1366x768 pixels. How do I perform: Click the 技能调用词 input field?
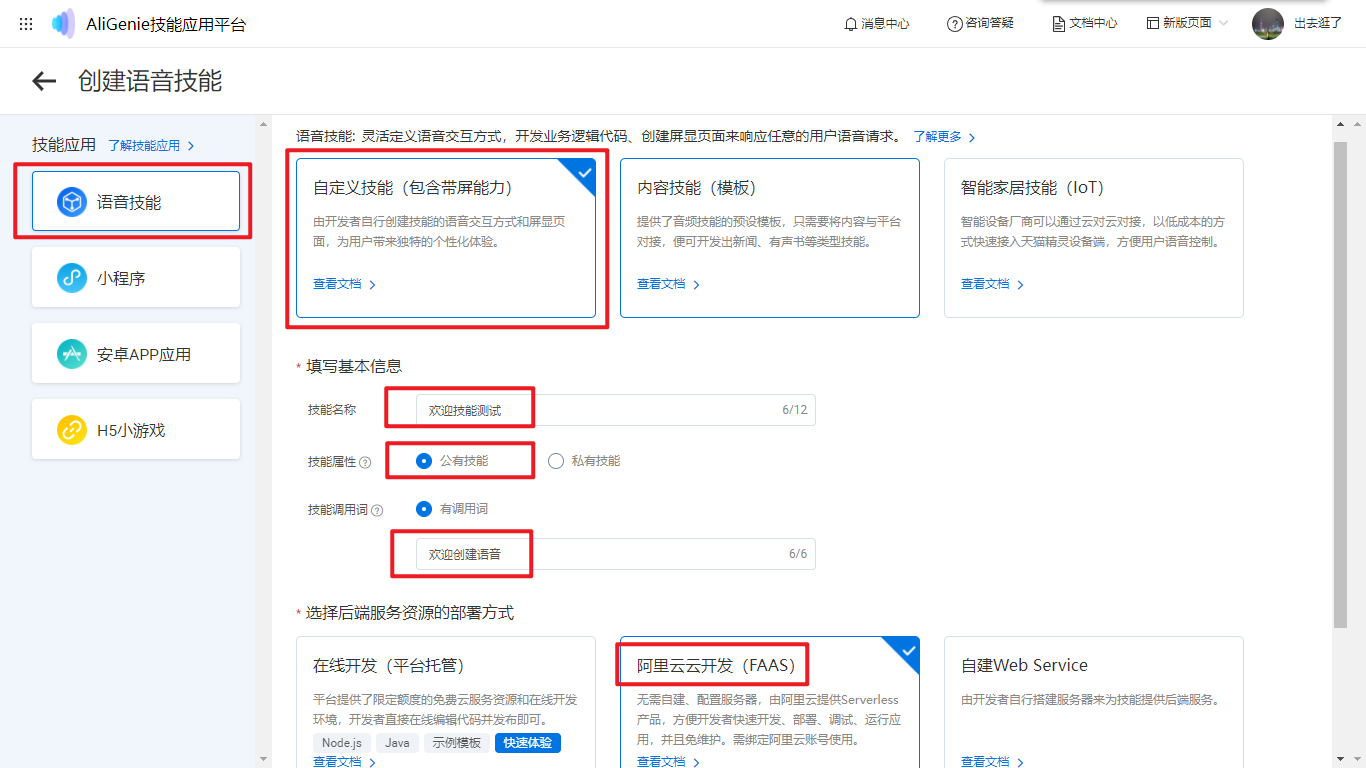click(616, 554)
